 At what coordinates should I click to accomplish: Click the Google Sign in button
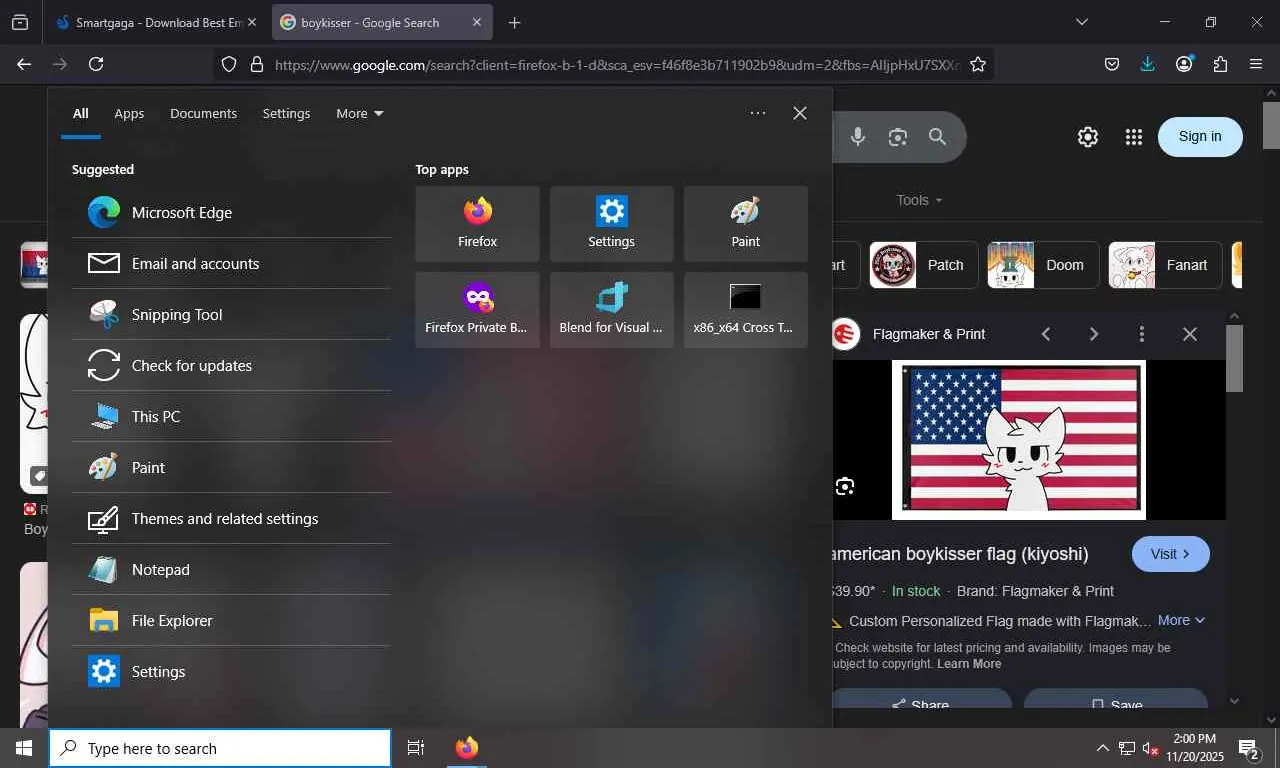[1200, 137]
